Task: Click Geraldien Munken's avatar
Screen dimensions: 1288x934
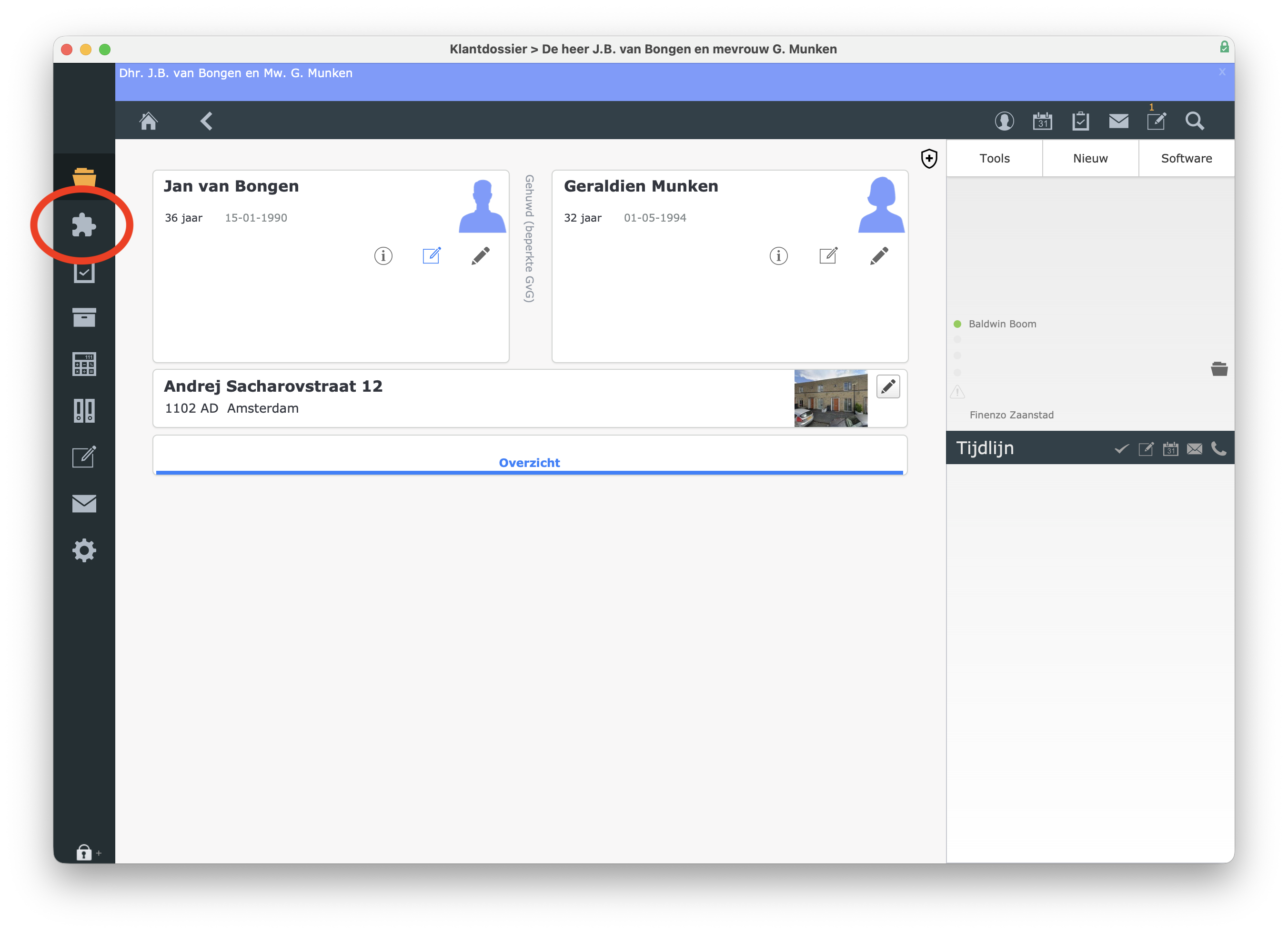Action: pyautogui.click(x=881, y=204)
